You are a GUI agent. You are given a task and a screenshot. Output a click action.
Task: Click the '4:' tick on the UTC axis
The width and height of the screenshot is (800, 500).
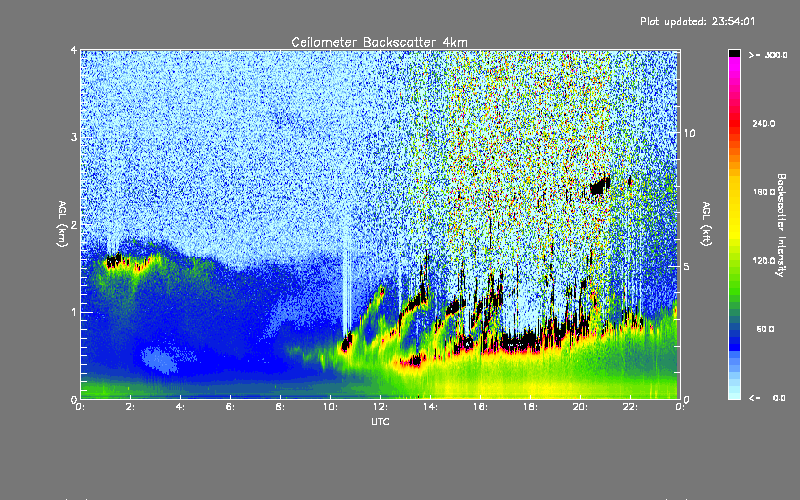pos(182,407)
